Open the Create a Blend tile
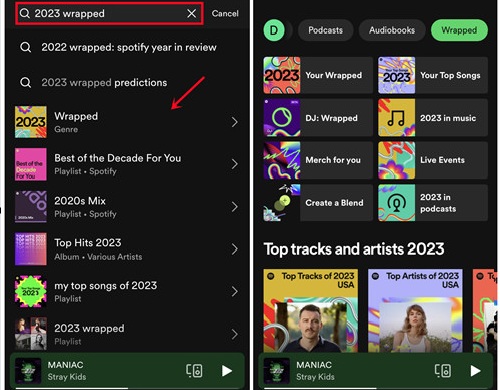Viewport: 500px width, 390px height. coord(318,203)
